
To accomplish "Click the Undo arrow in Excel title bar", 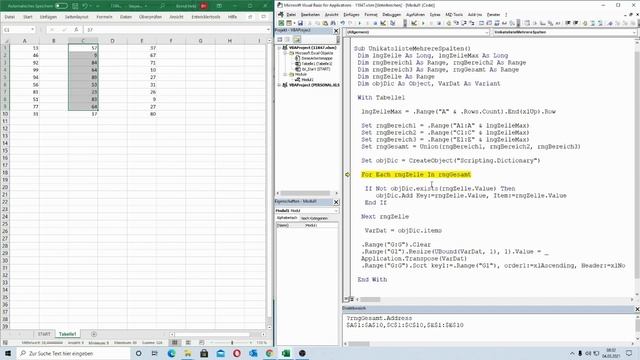I will pos(85,6).
